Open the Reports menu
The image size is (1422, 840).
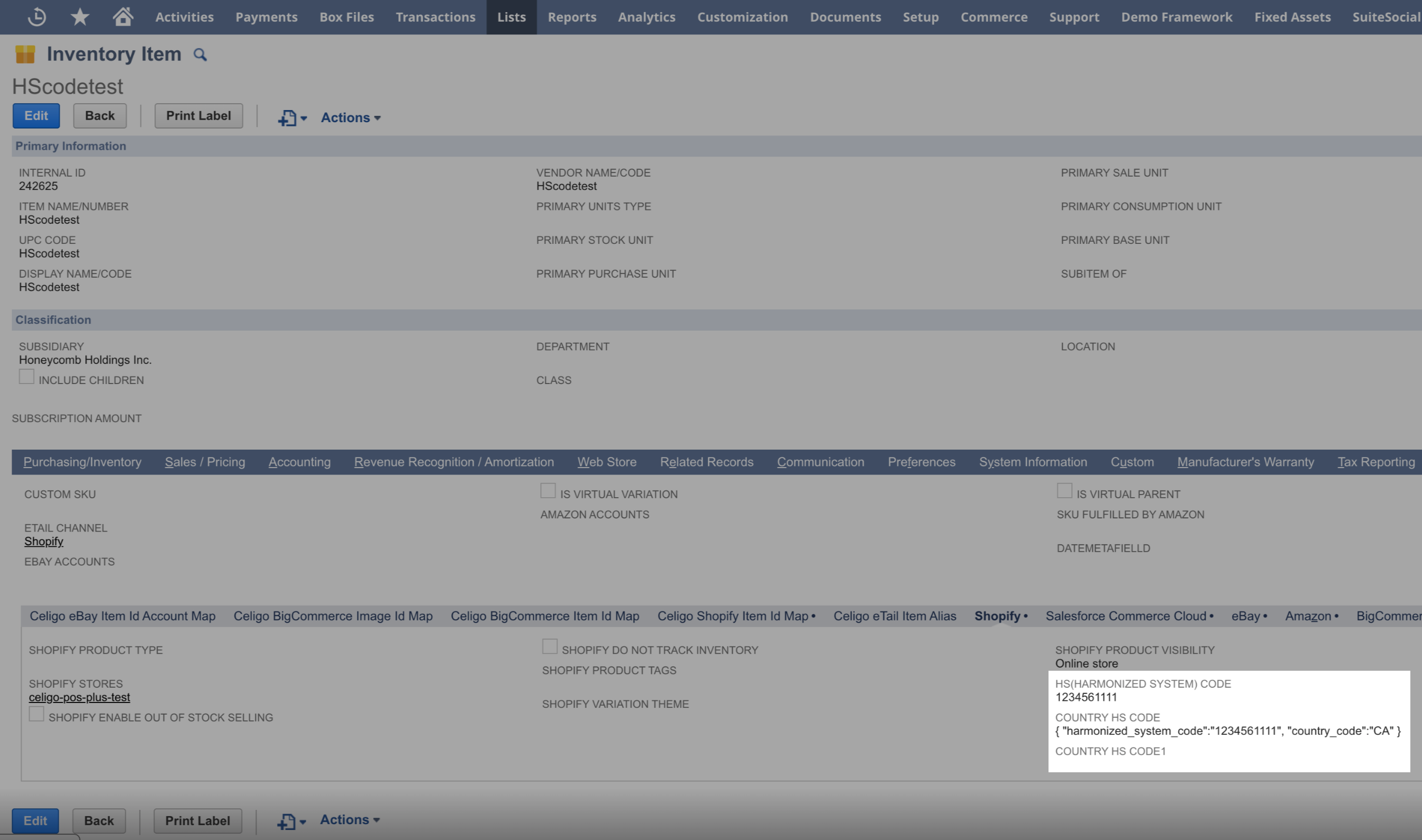pyautogui.click(x=572, y=17)
